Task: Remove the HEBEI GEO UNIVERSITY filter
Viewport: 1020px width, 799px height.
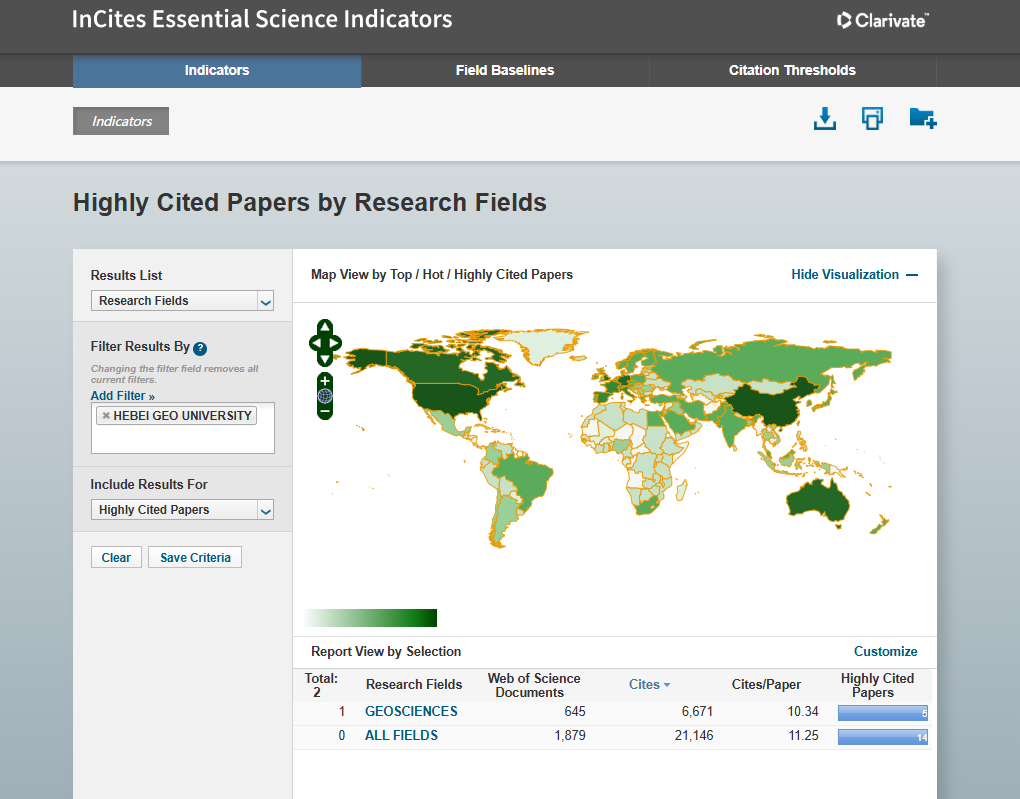Action: click(x=105, y=416)
